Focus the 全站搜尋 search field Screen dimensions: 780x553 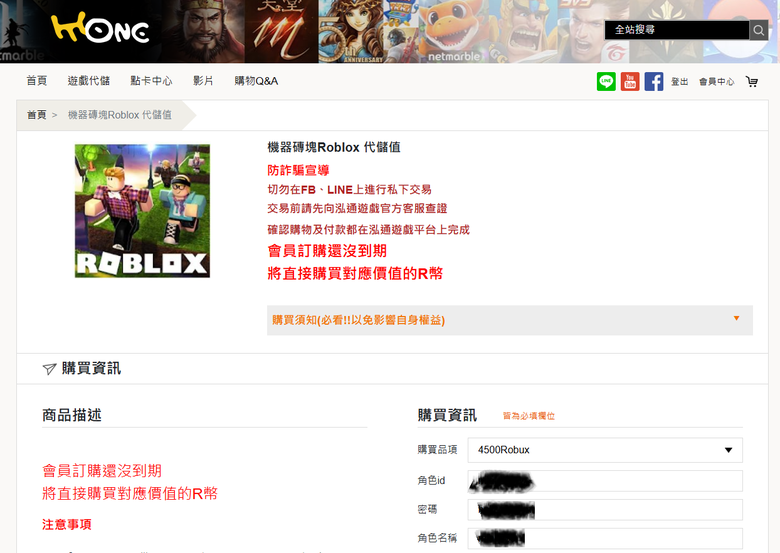[x=677, y=30]
